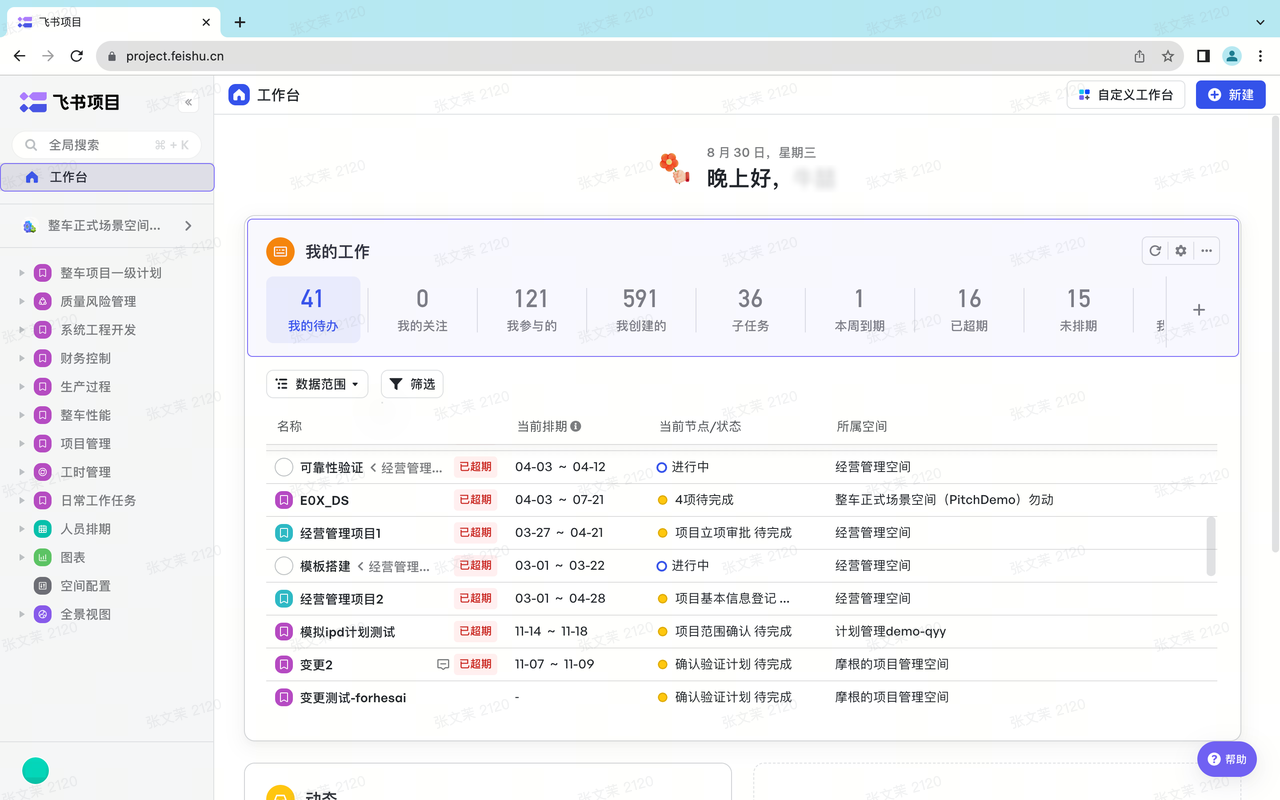This screenshot has height=800, width=1280.
Task: Expand 系统工程开发 tree node
Action: click(x=22, y=330)
